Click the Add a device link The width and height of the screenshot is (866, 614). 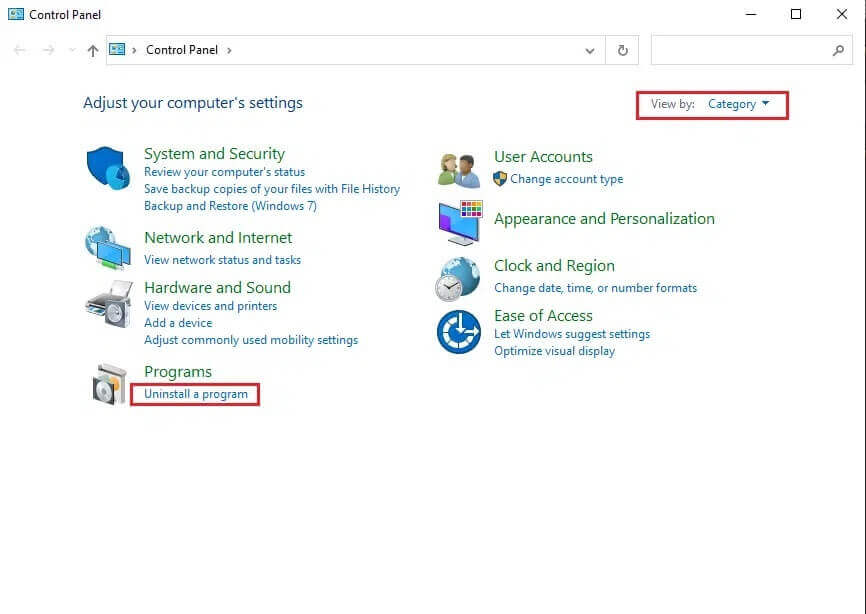click(178, 323)
